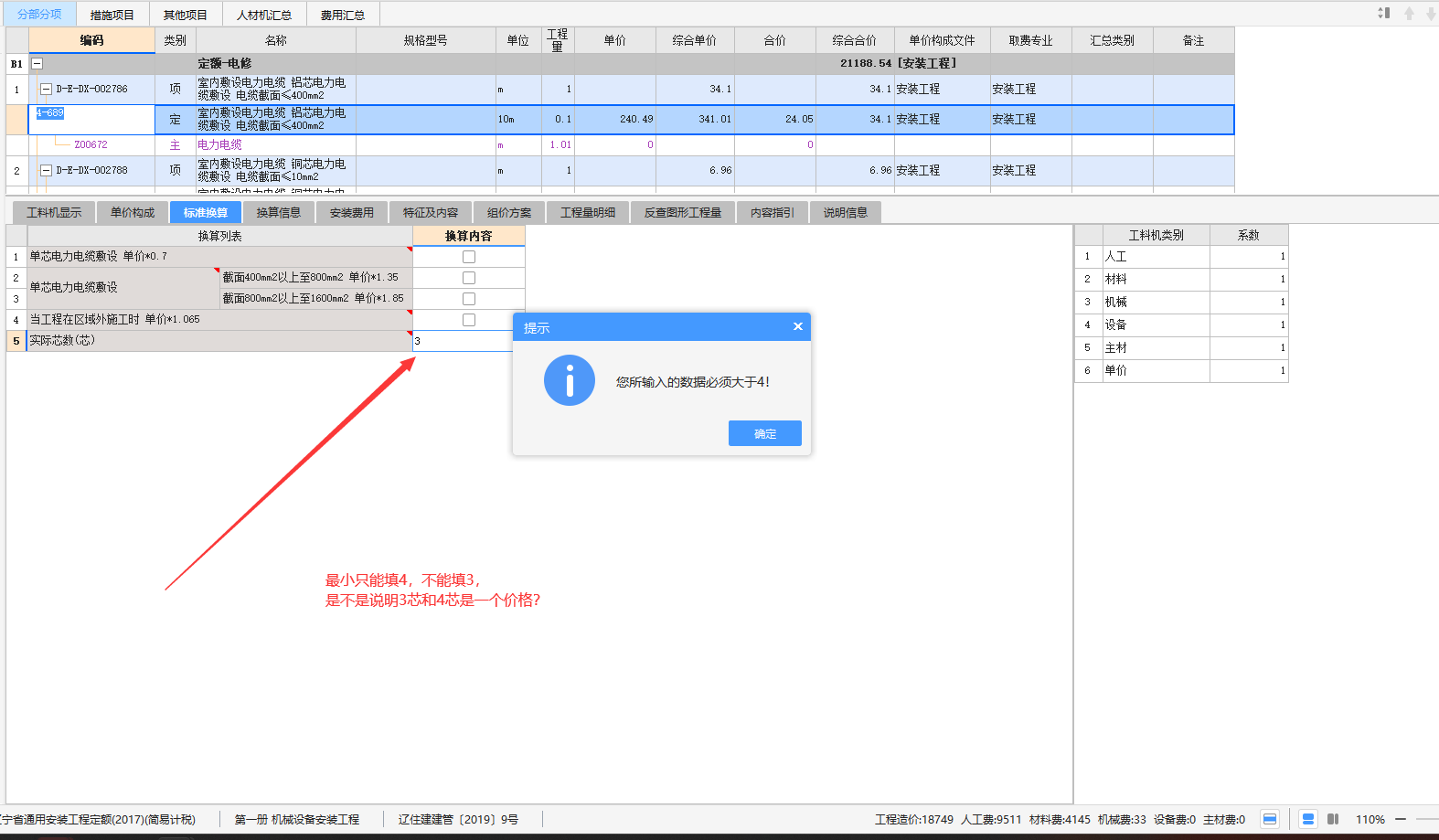Open the 换算信息 tab
The height and width of the screenshot is (840, 1439).
(279, 212)
